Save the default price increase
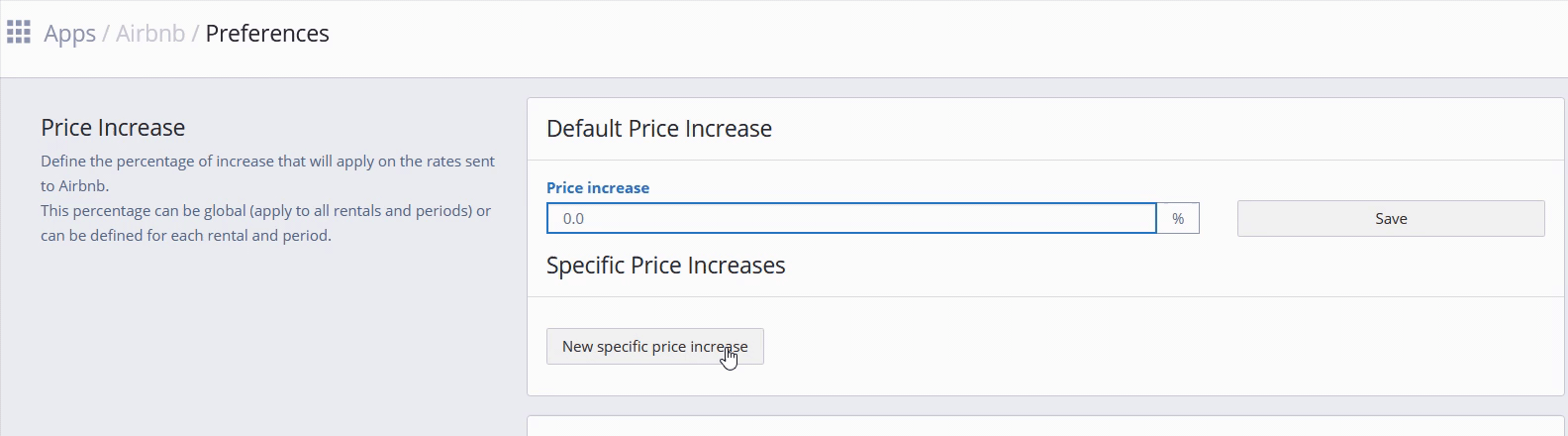This screenshot has width=1568, height=436. [1390, 218]
